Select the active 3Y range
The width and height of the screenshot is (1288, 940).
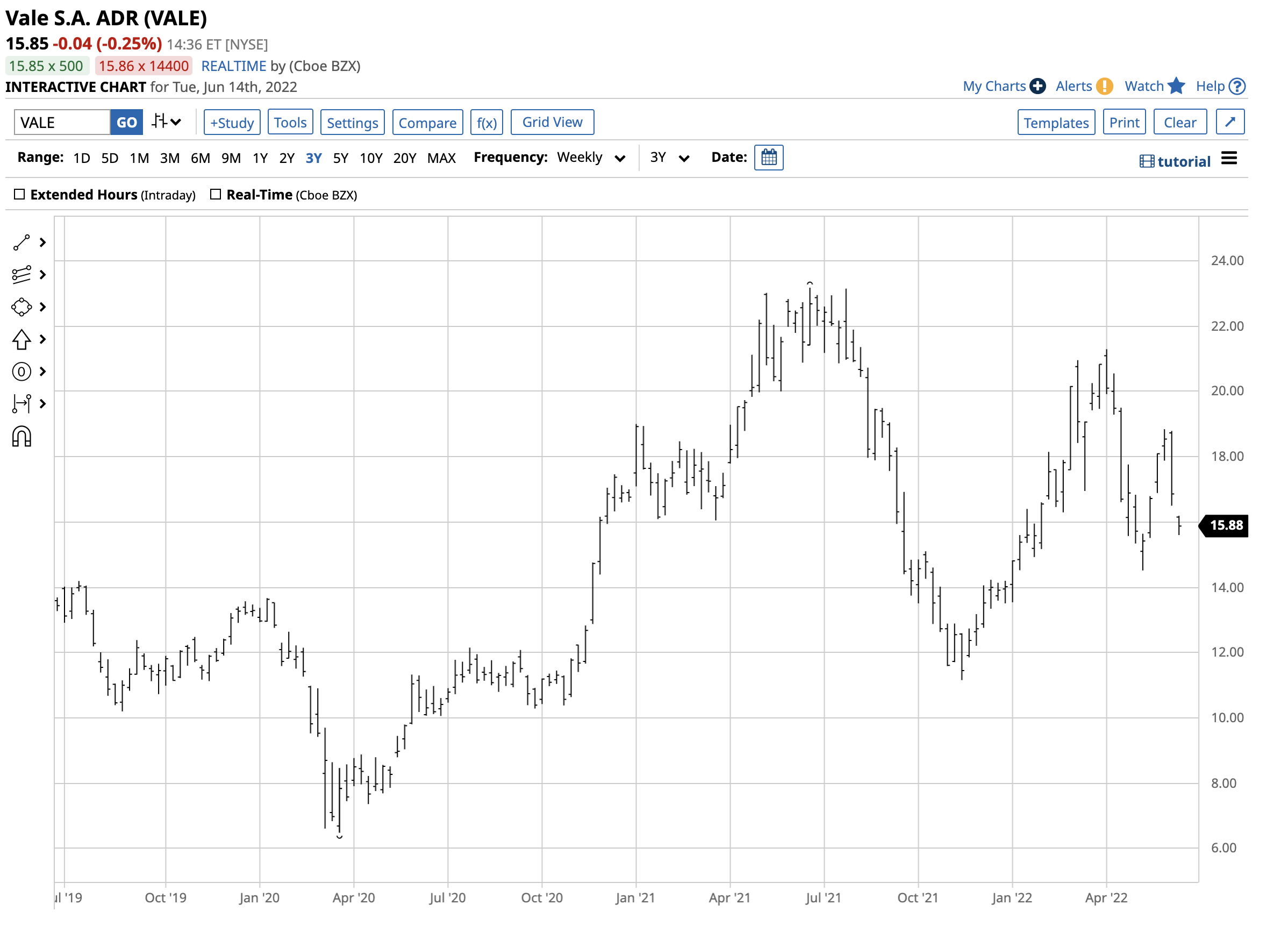(x=314, y=158)
